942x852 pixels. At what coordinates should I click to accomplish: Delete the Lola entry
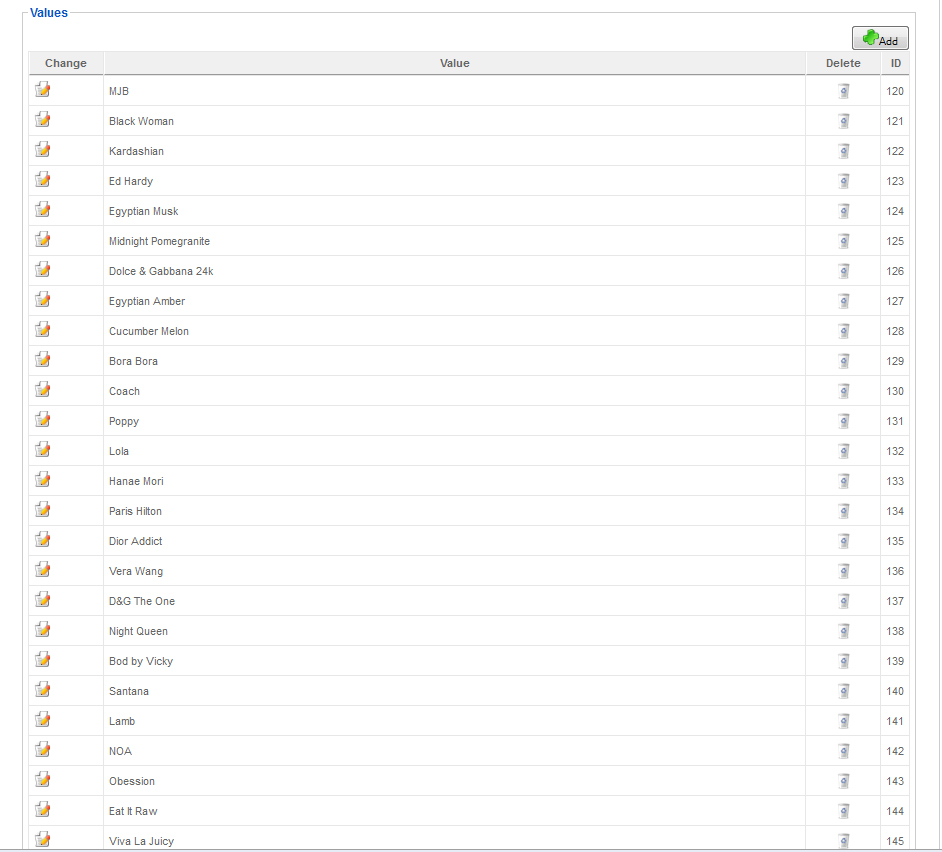click(843, 452)
